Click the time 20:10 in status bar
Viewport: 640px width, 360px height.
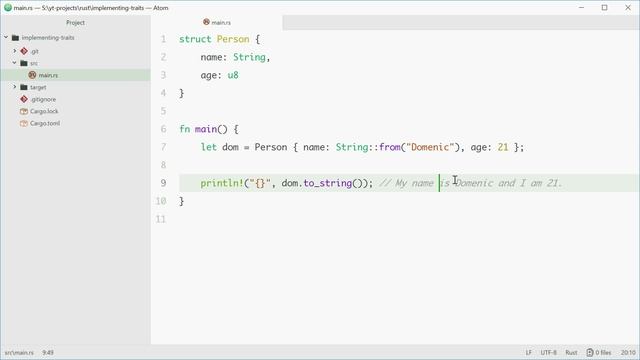[x=628, y=352]
